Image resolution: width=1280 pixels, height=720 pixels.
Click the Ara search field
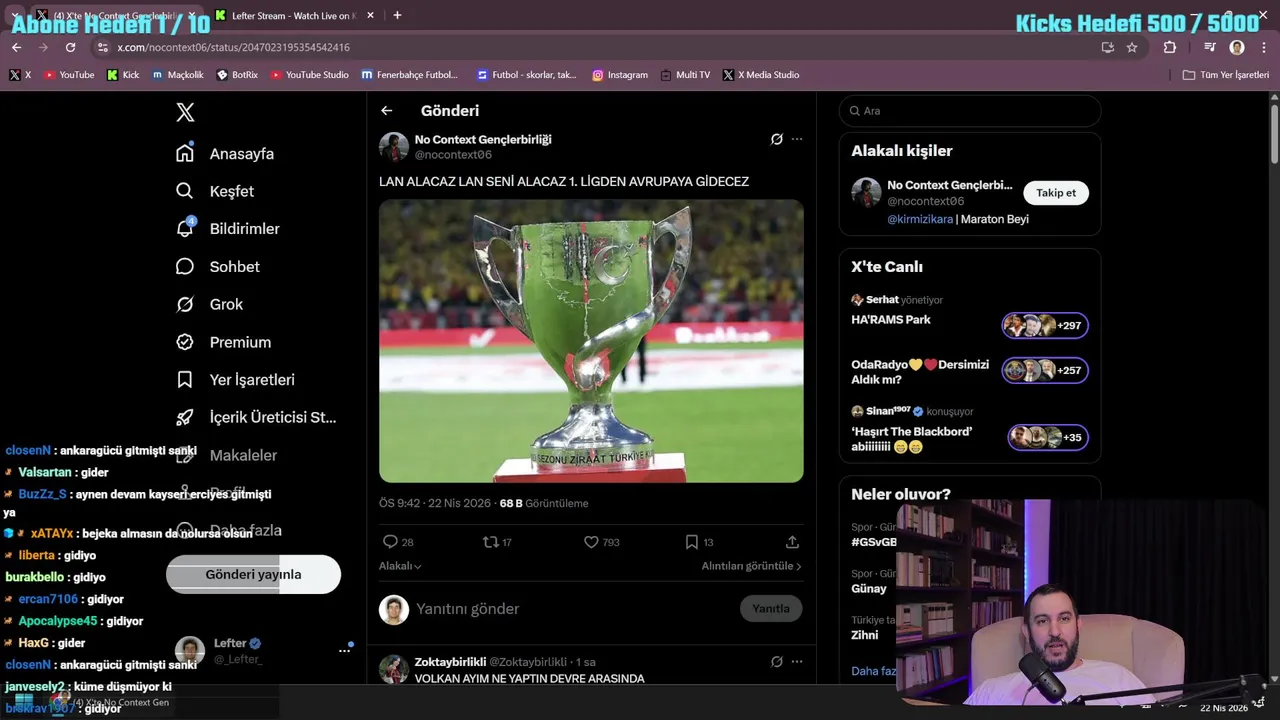coord(970,111)
